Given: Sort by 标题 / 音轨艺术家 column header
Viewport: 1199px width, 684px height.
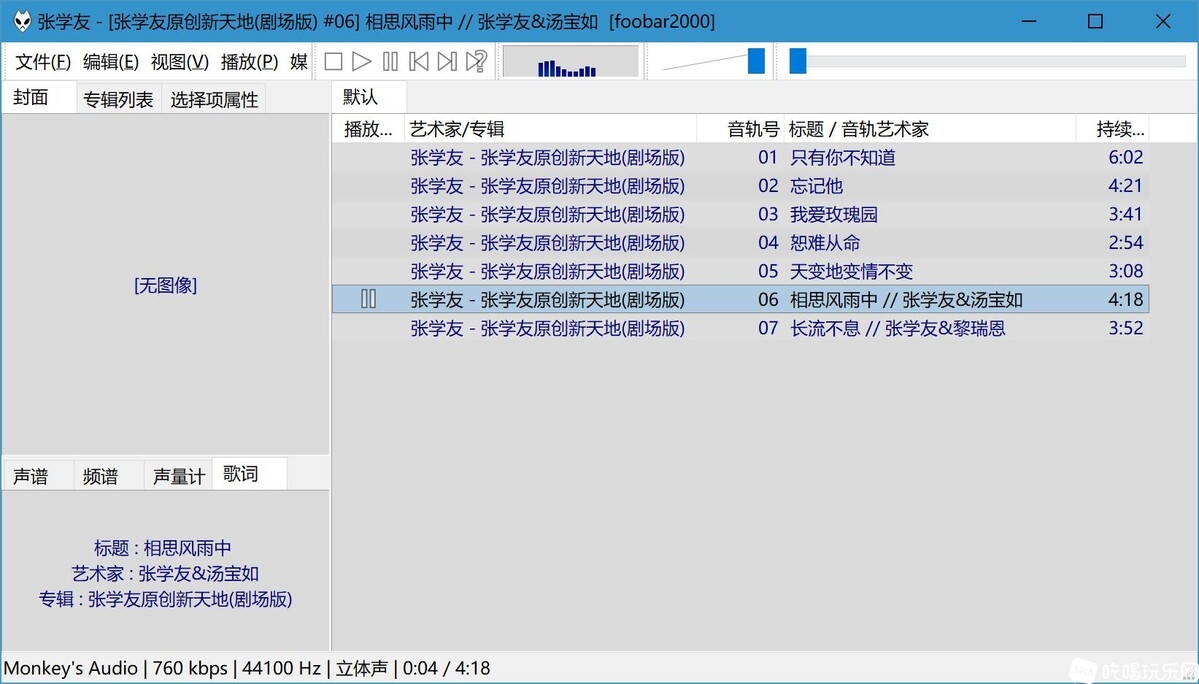Looking at the screenshot, I should click(x=930, y=129).
